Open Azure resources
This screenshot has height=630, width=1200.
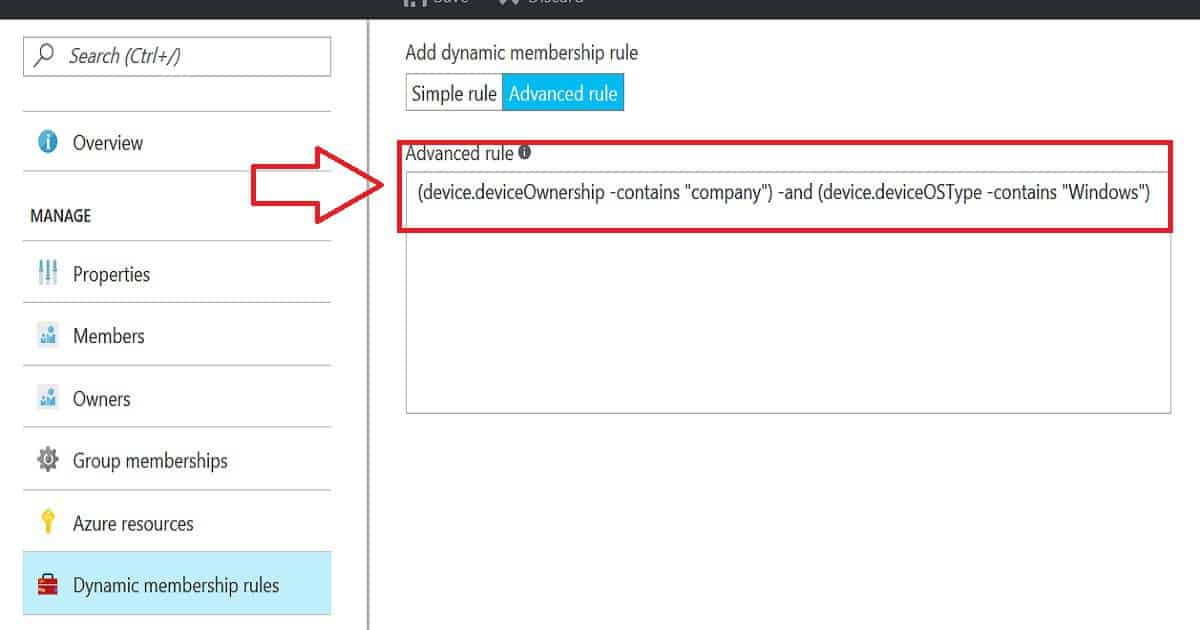click(177, 523)
